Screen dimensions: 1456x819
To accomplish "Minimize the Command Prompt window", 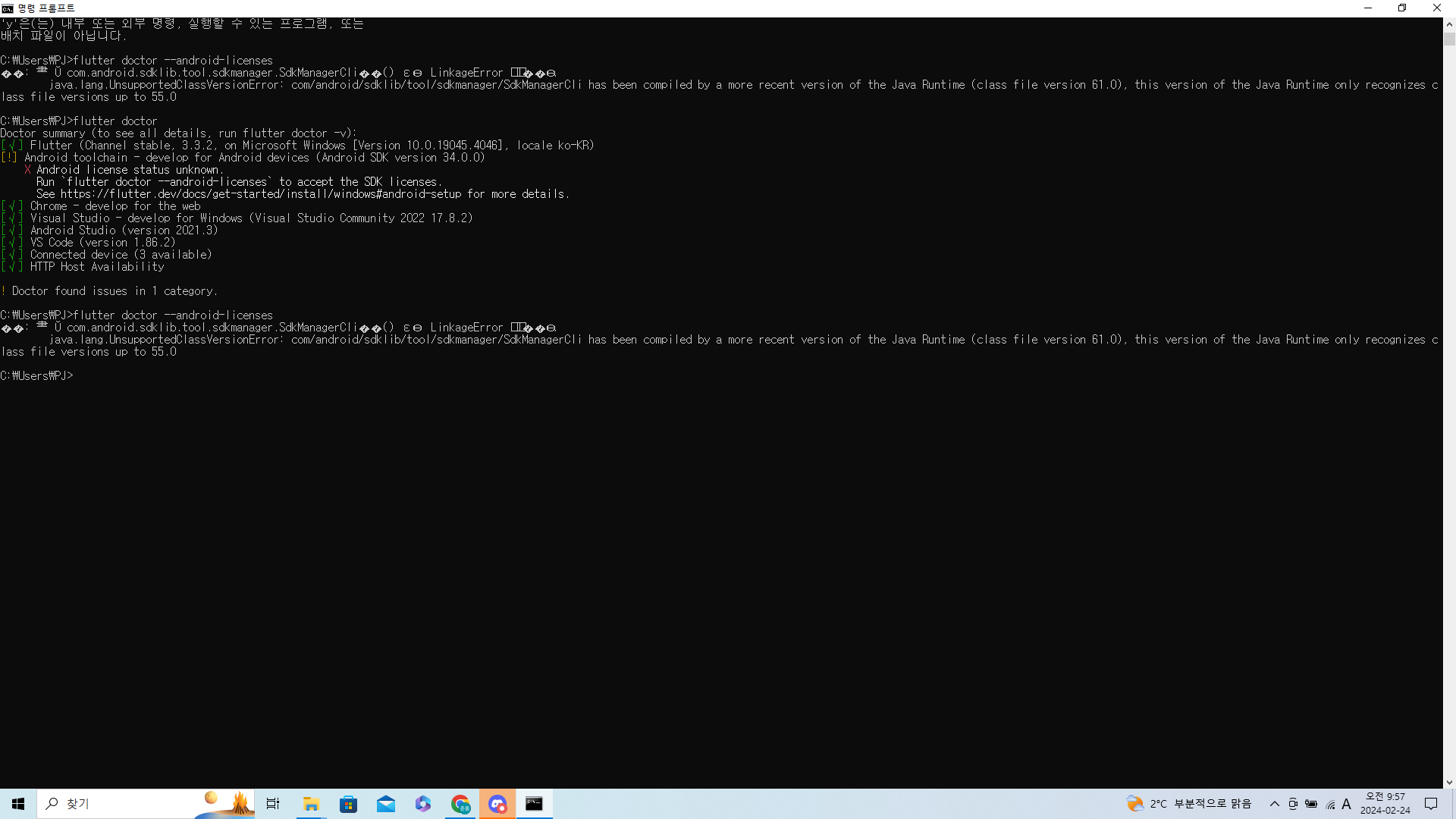I will coord(1368,8).
